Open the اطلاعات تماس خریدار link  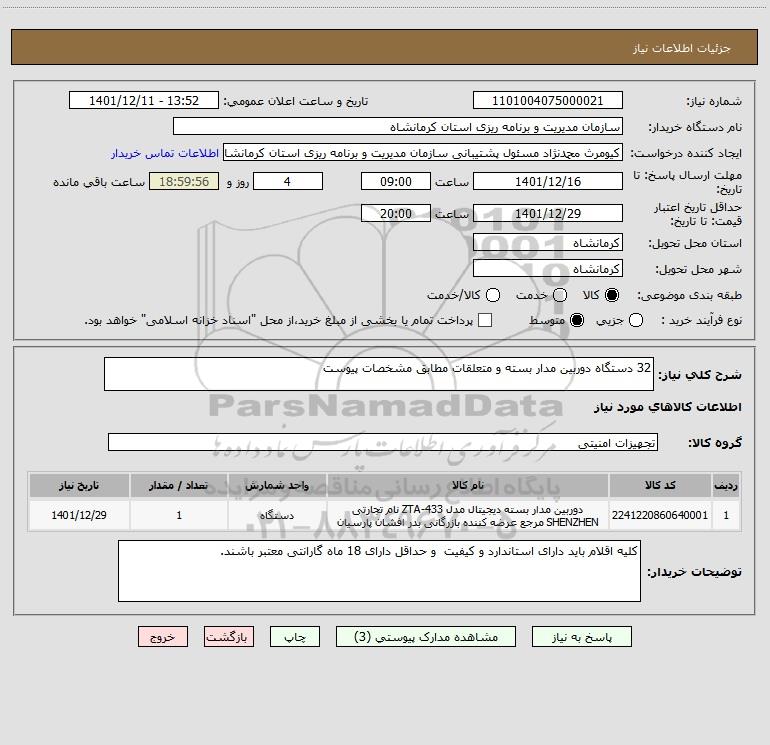[x=165, y=153]
